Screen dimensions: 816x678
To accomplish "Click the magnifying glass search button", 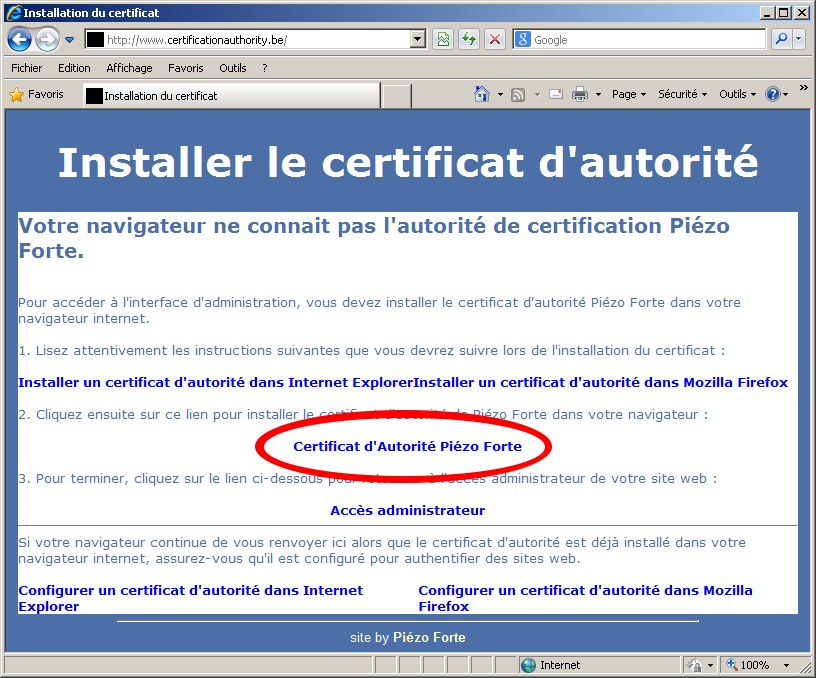I will point(781,39).
